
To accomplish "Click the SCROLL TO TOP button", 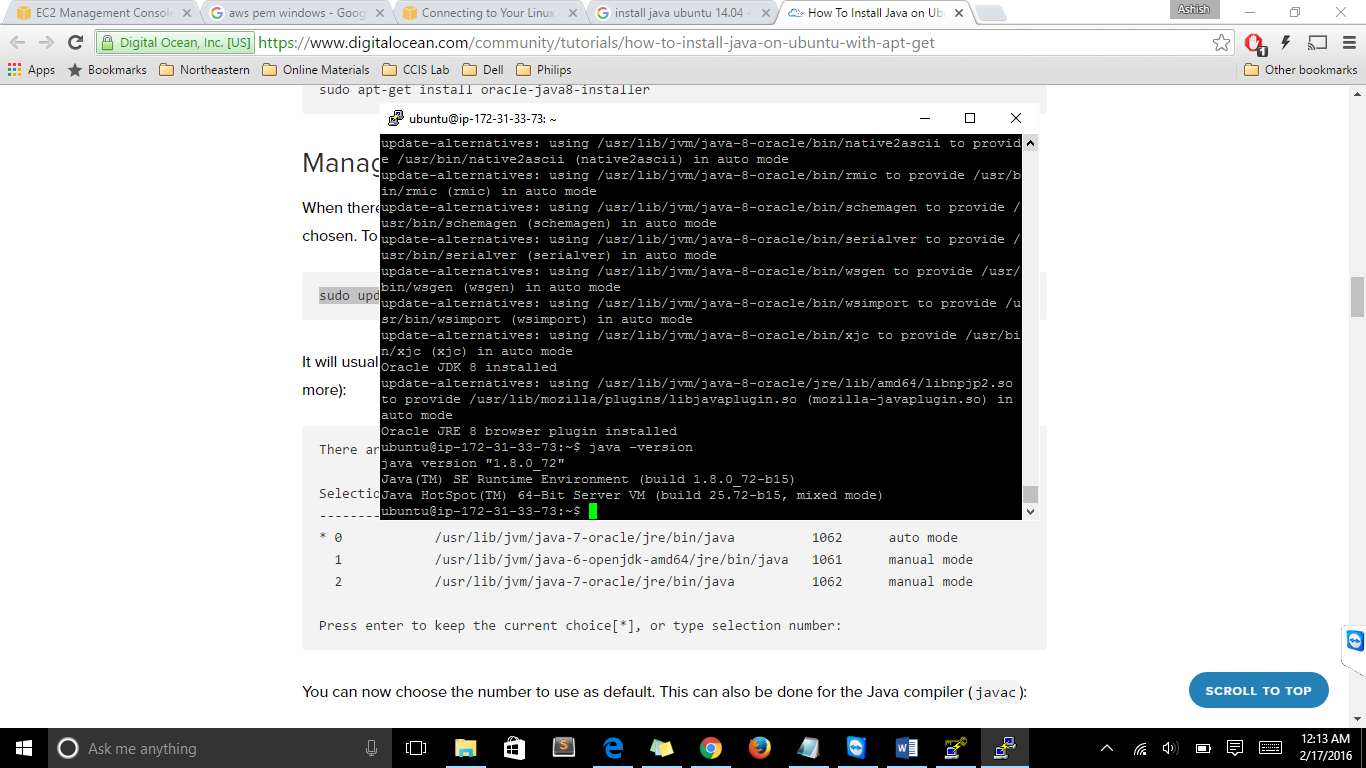I will click(1258, 690).
